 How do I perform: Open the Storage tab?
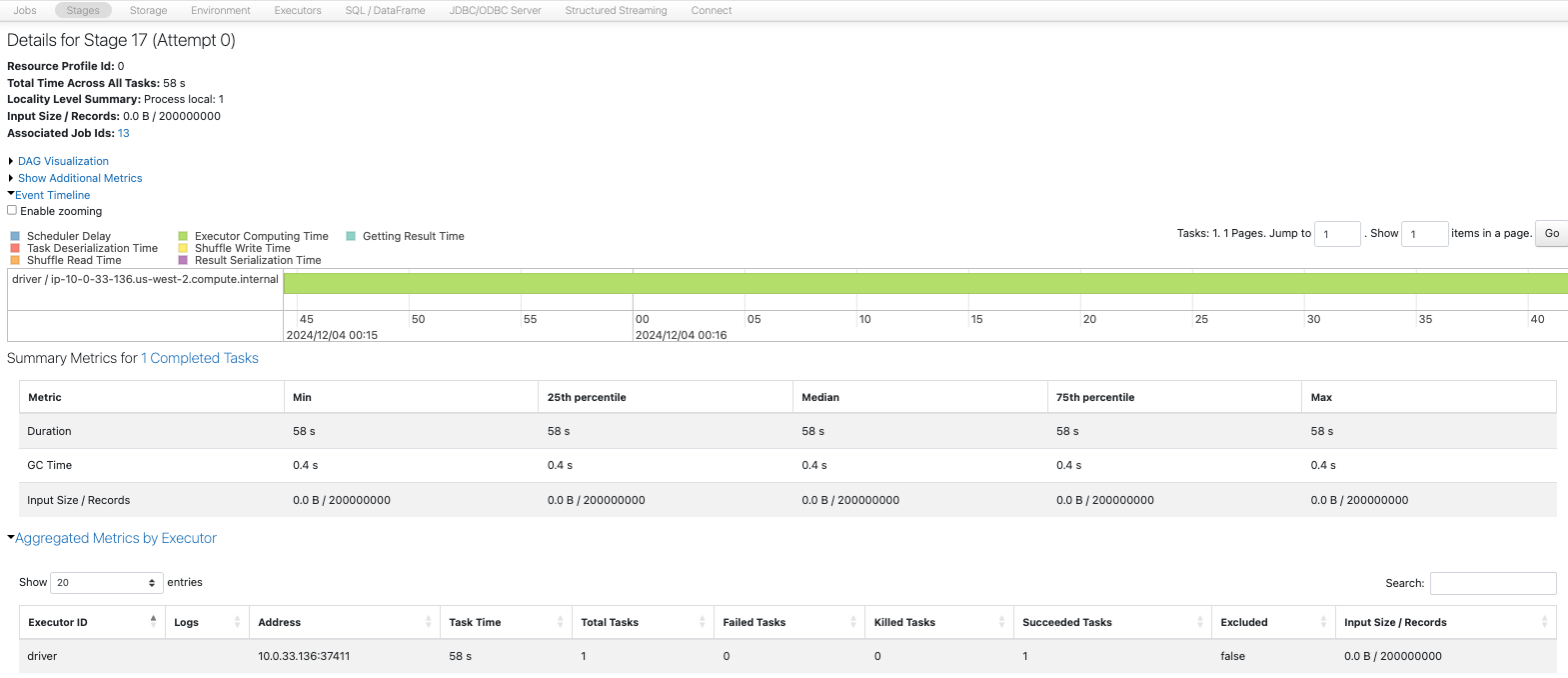pyautogui.click(x=148, y=10)
